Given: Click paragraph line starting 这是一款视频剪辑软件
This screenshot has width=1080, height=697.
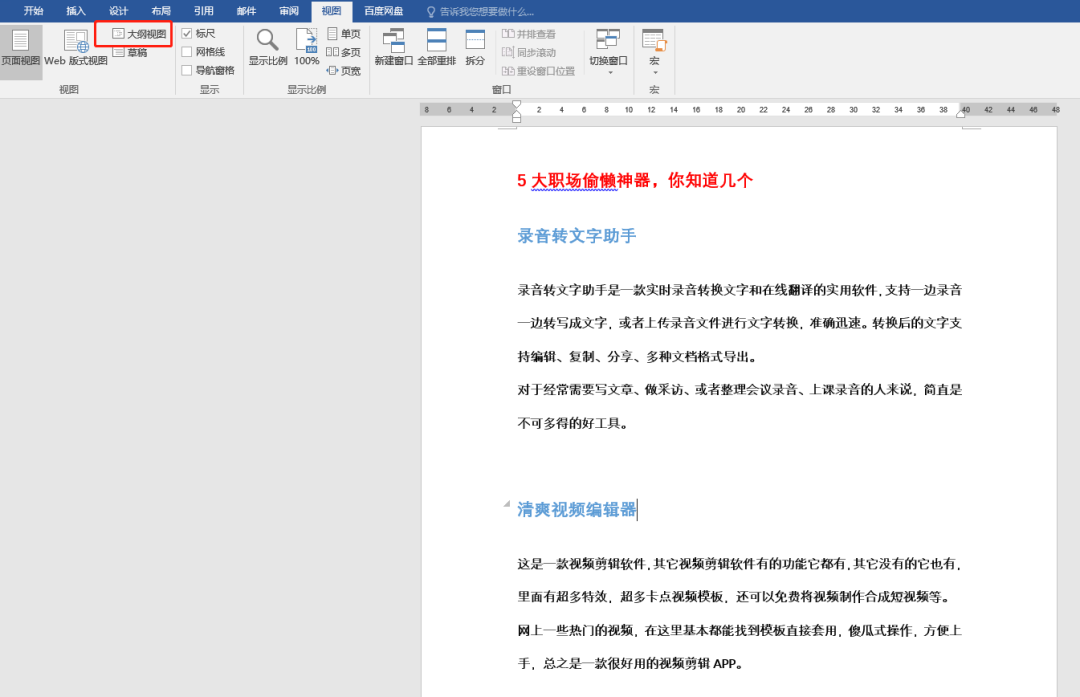Looking at the screenshot, I should point(740,564).
